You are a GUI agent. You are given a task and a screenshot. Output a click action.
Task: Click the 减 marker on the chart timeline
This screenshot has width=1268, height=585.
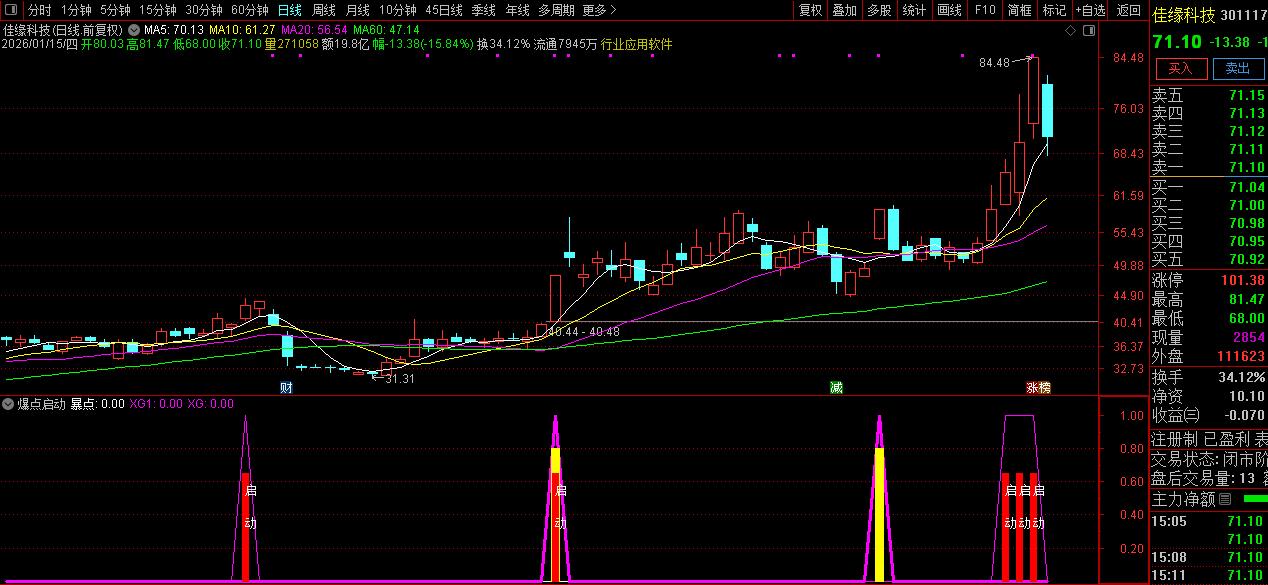pyautogui.click(x=836, y=387)
